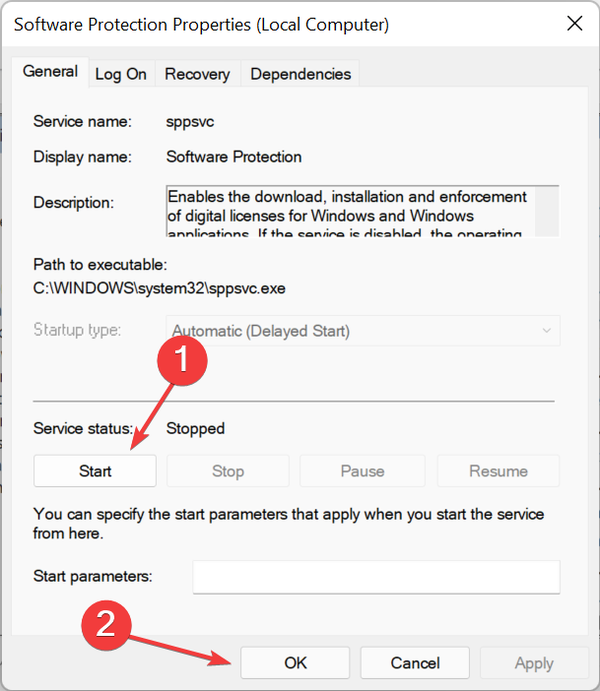
Task: Select the Recovery tab
Action: pyautogui.click(x=197, y=74)
